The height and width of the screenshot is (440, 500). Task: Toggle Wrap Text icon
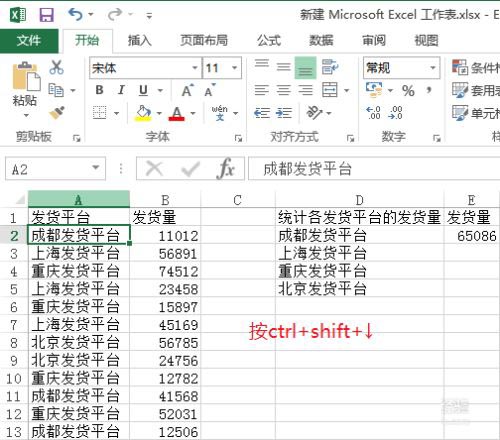click(x=330, y=68)
